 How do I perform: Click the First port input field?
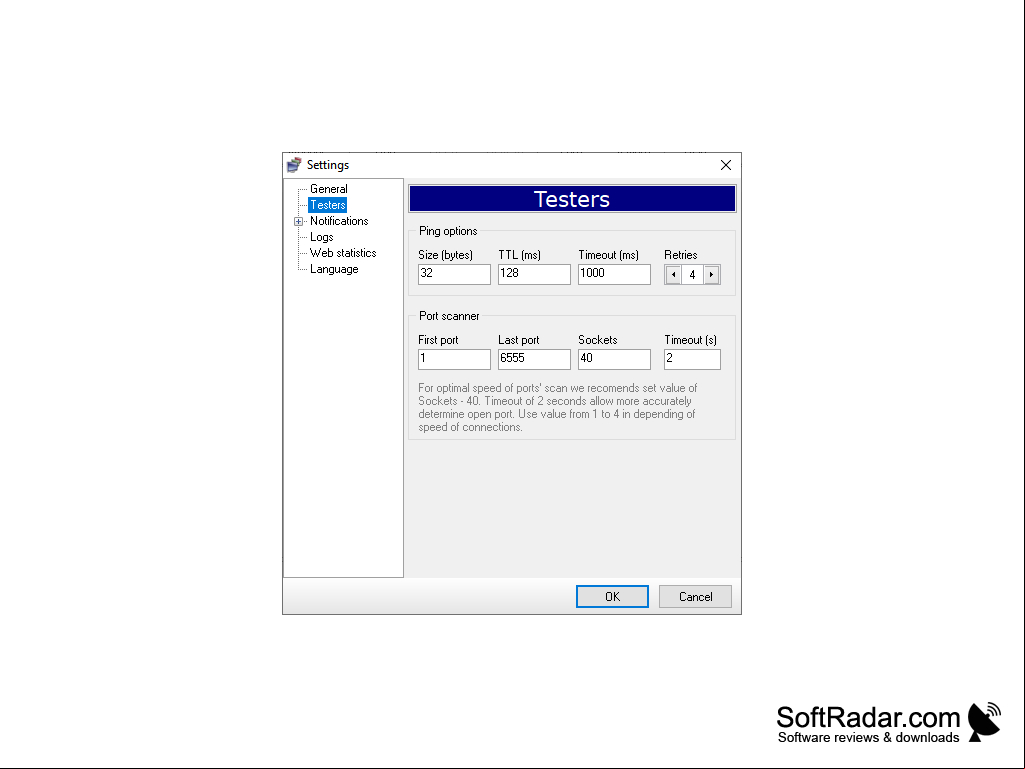coord(454,359)
